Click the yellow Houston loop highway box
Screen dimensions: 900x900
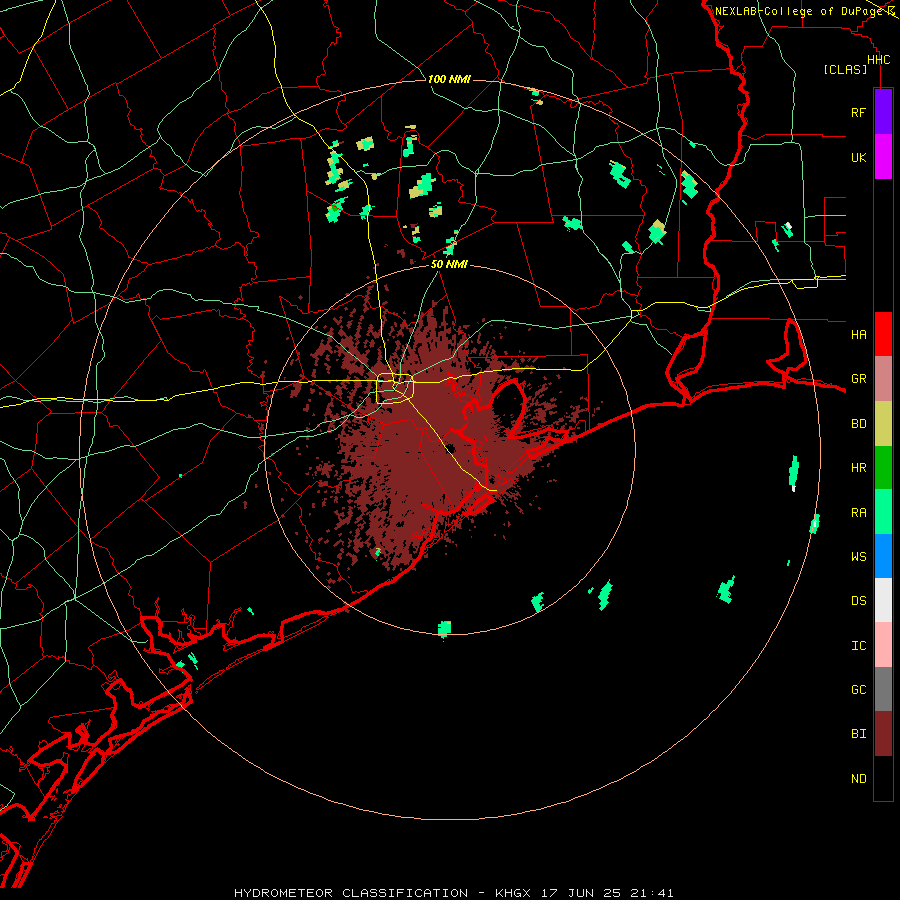(x=395, y=389)
